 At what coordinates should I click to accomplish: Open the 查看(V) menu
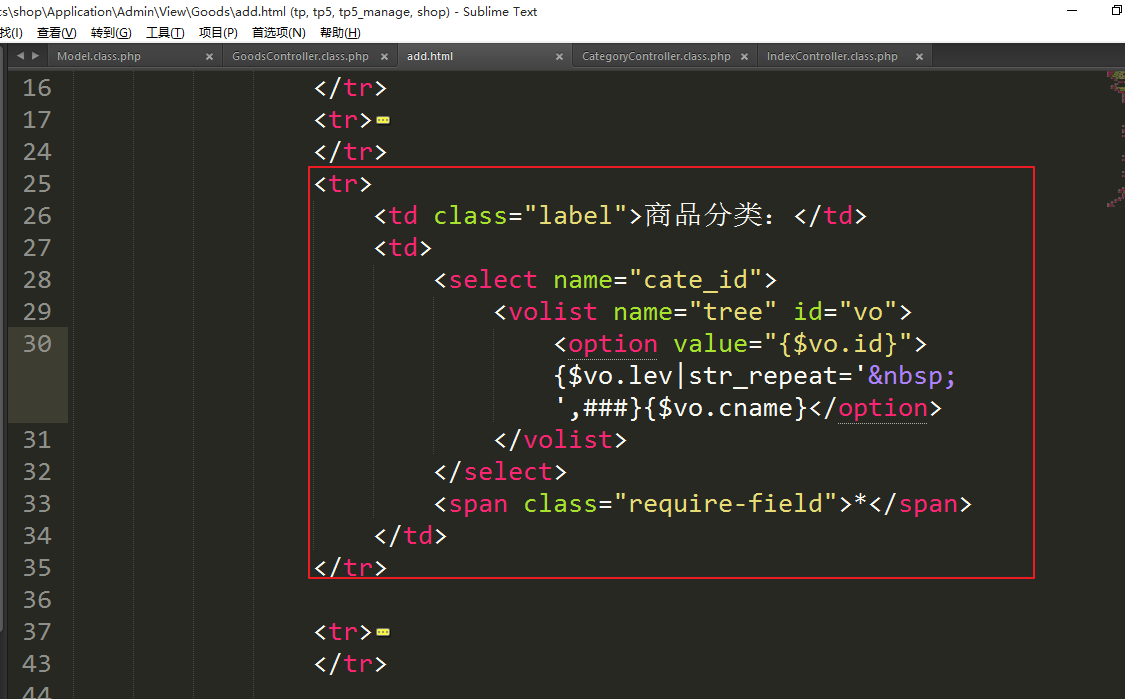click(x=56, y=32)
